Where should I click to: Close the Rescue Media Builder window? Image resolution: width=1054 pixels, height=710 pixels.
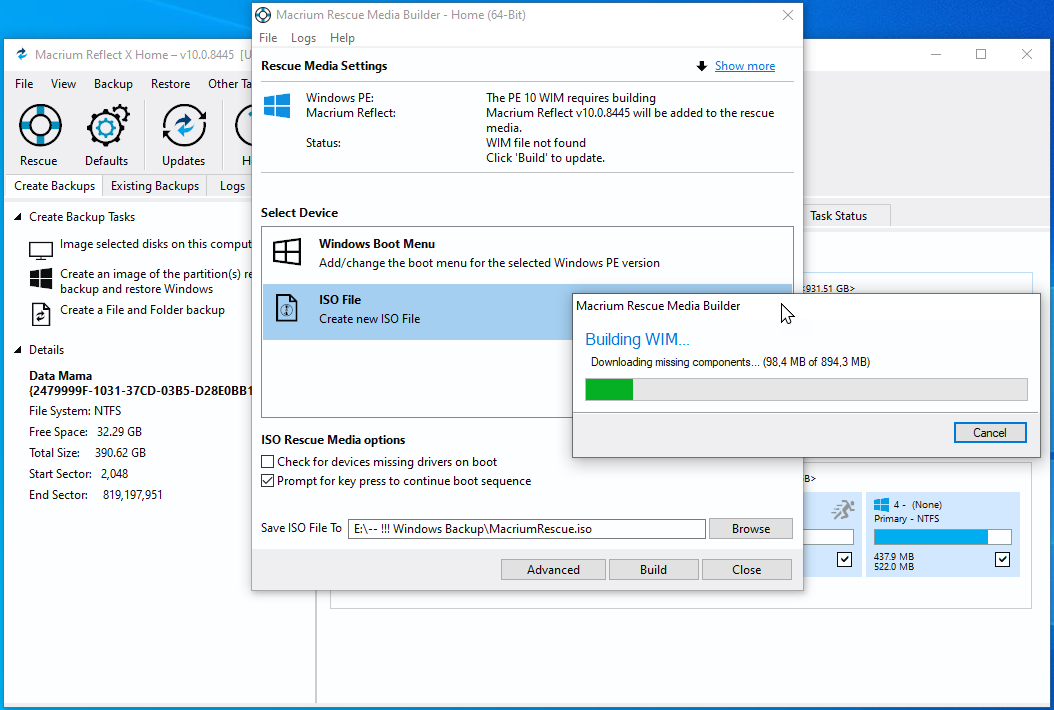[788, 15]
